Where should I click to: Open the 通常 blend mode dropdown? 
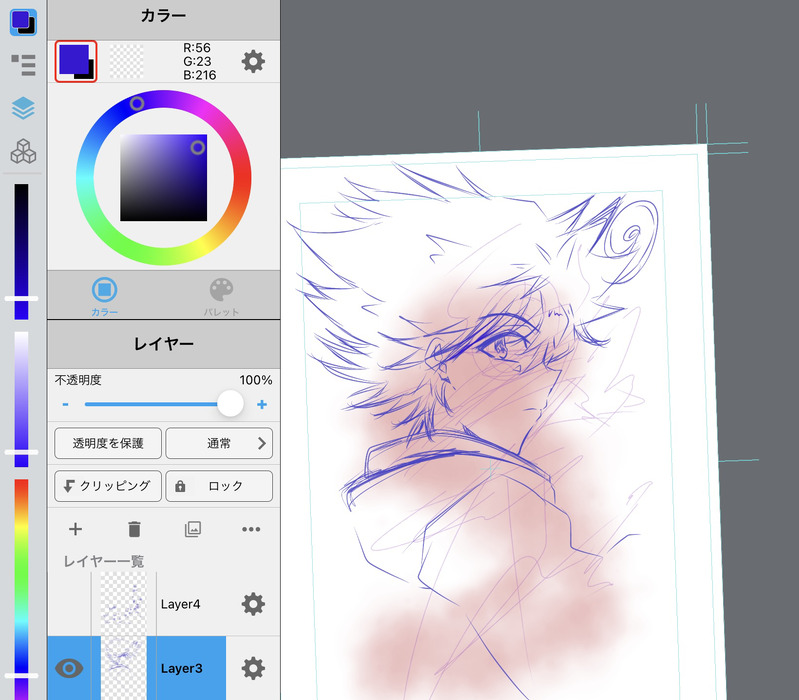pyautogui.click(x=219, y=443)
